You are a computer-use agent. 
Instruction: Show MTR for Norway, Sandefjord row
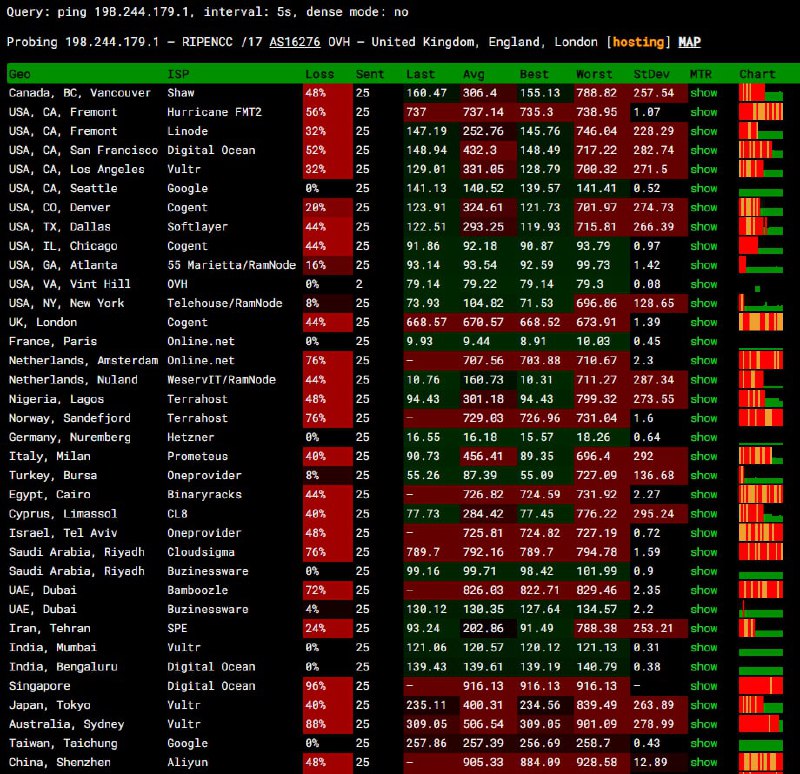[703, 418]
